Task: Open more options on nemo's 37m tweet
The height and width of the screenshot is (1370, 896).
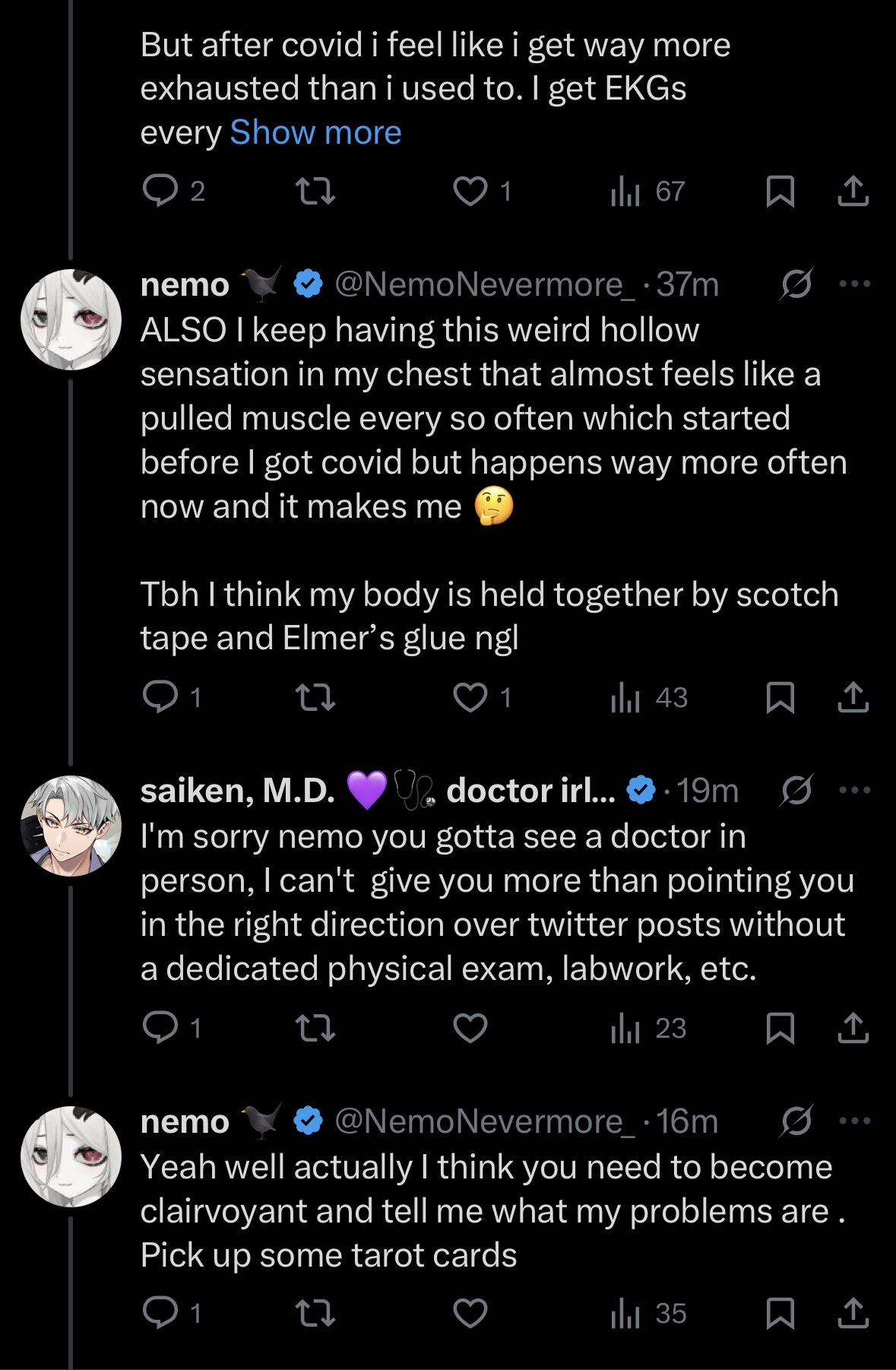Action: pyautogui.click(x=854, y=284)
